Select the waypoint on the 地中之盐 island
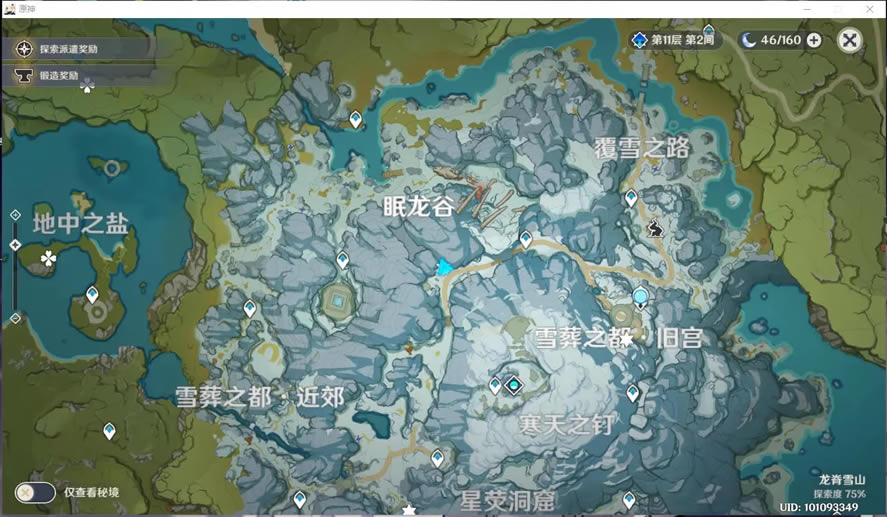Image resolution: width=887 pixels, height=517 pixels. coord(92,295)
